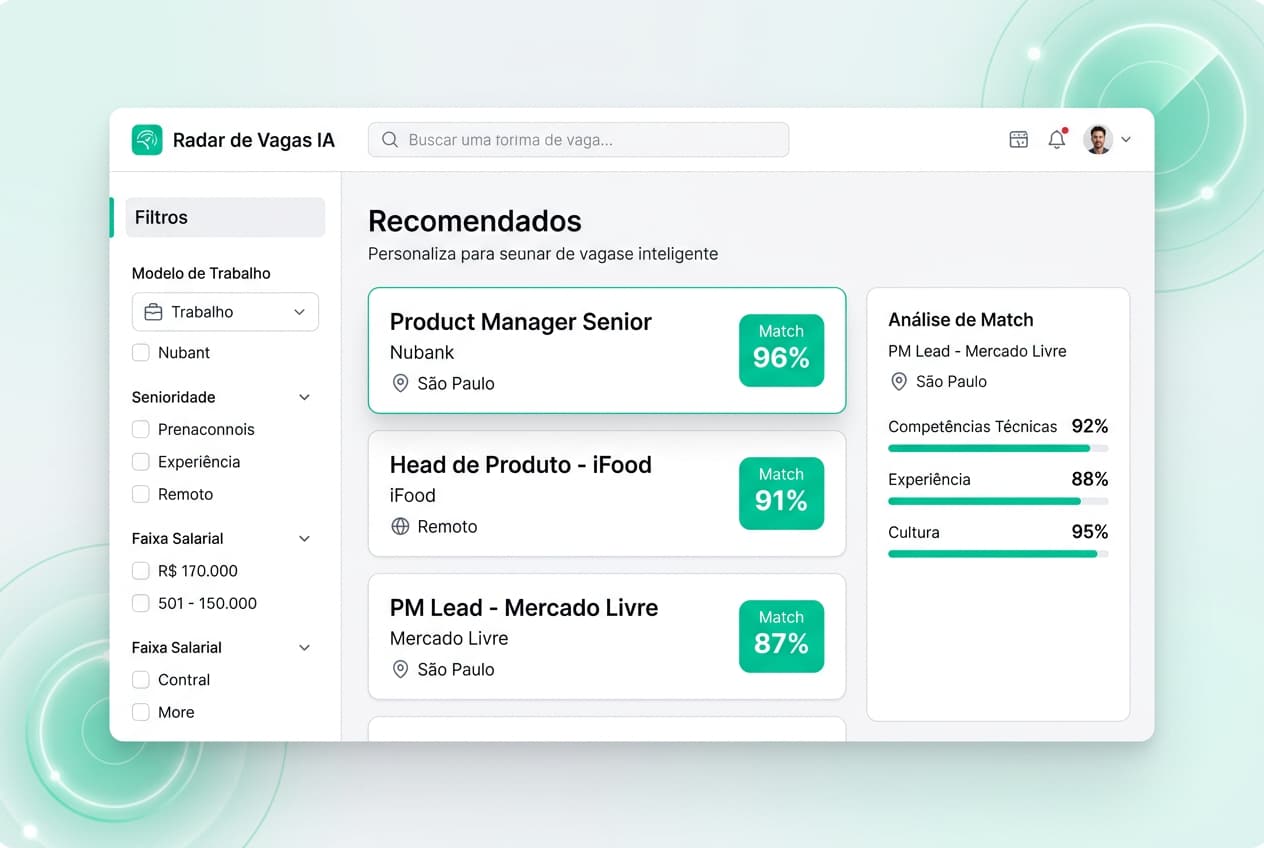Toggle the Remoto filter checkbox
Viewport: 1264px width, 848px height.
point(140,494)
